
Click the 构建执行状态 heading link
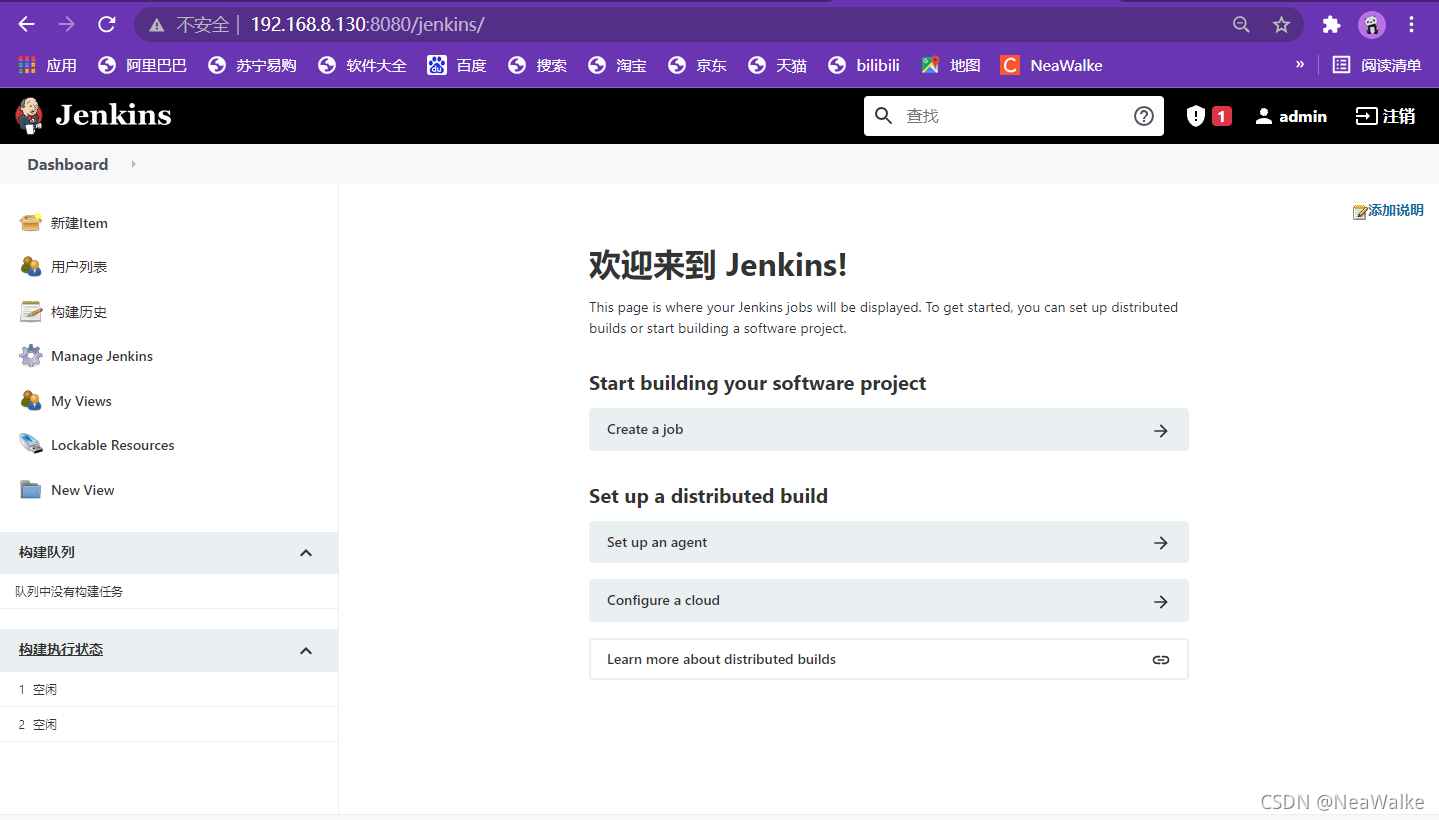coord(61,650)
